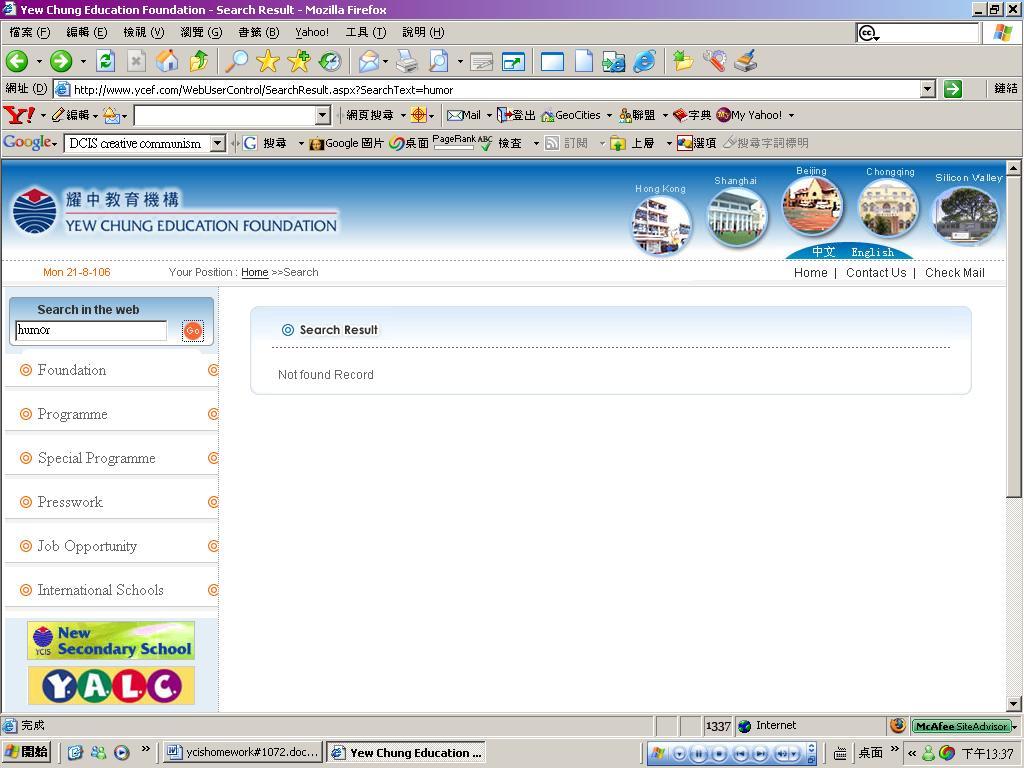Viewport: 1024px width, 768px height.
Task: Click the GeoCities toolbar button
Action: click(x=571, y=115)
